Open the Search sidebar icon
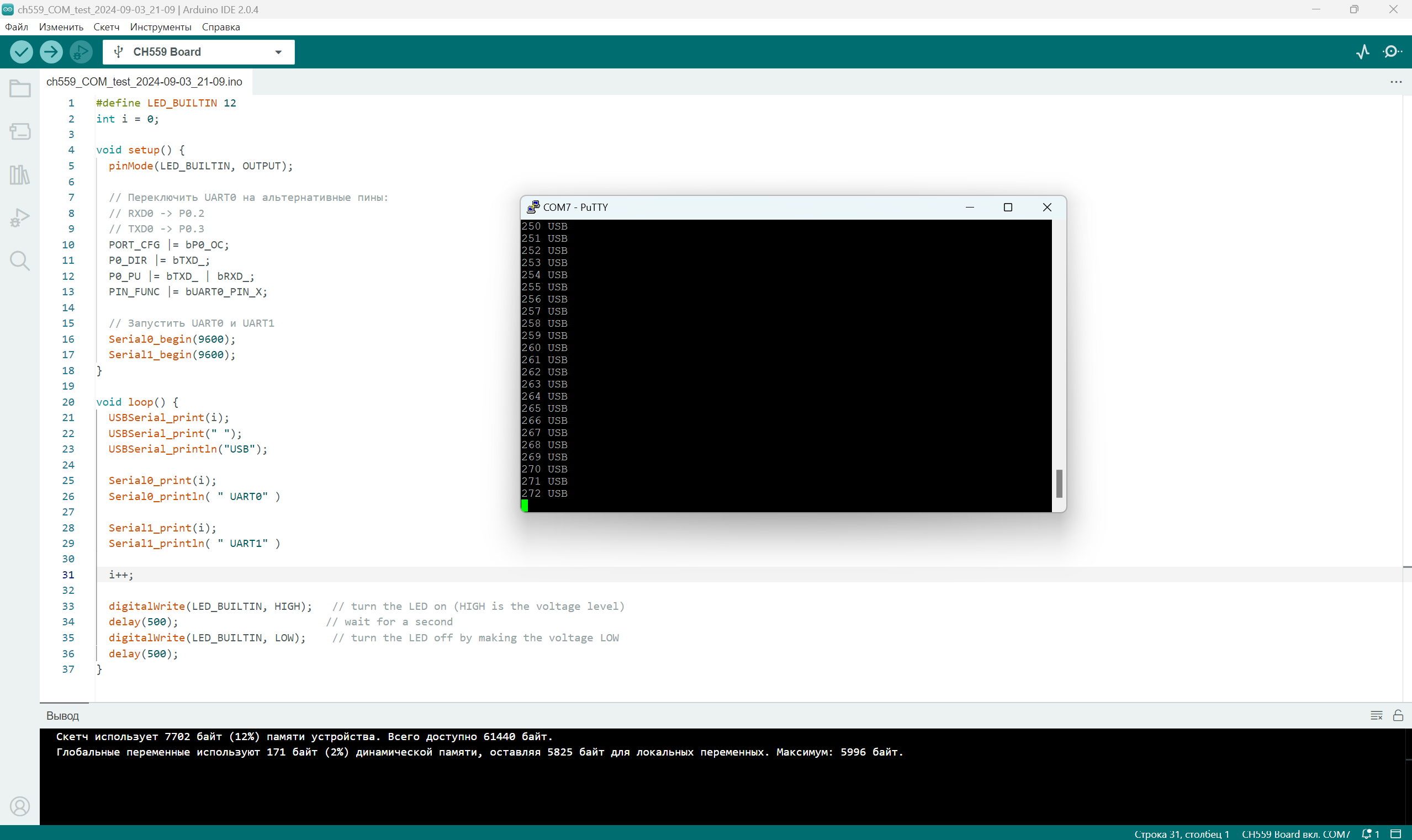1412x840 pixels. (x=20, y=261)
